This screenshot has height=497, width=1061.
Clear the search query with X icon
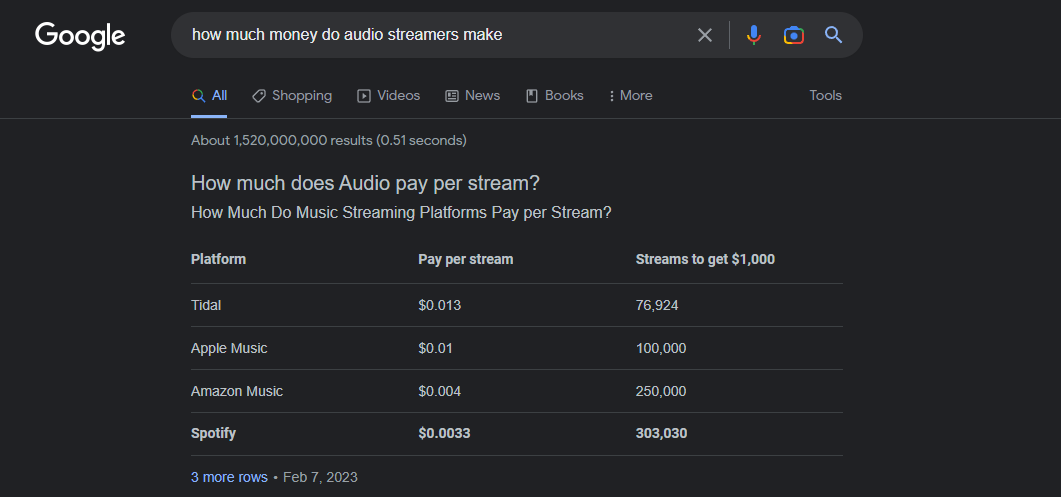705,35
